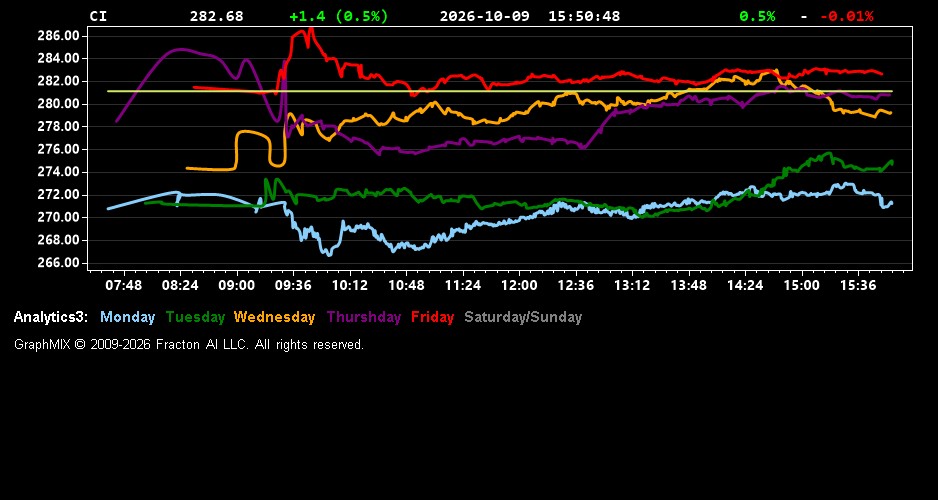Click the 08:24 time axis label

180,286
